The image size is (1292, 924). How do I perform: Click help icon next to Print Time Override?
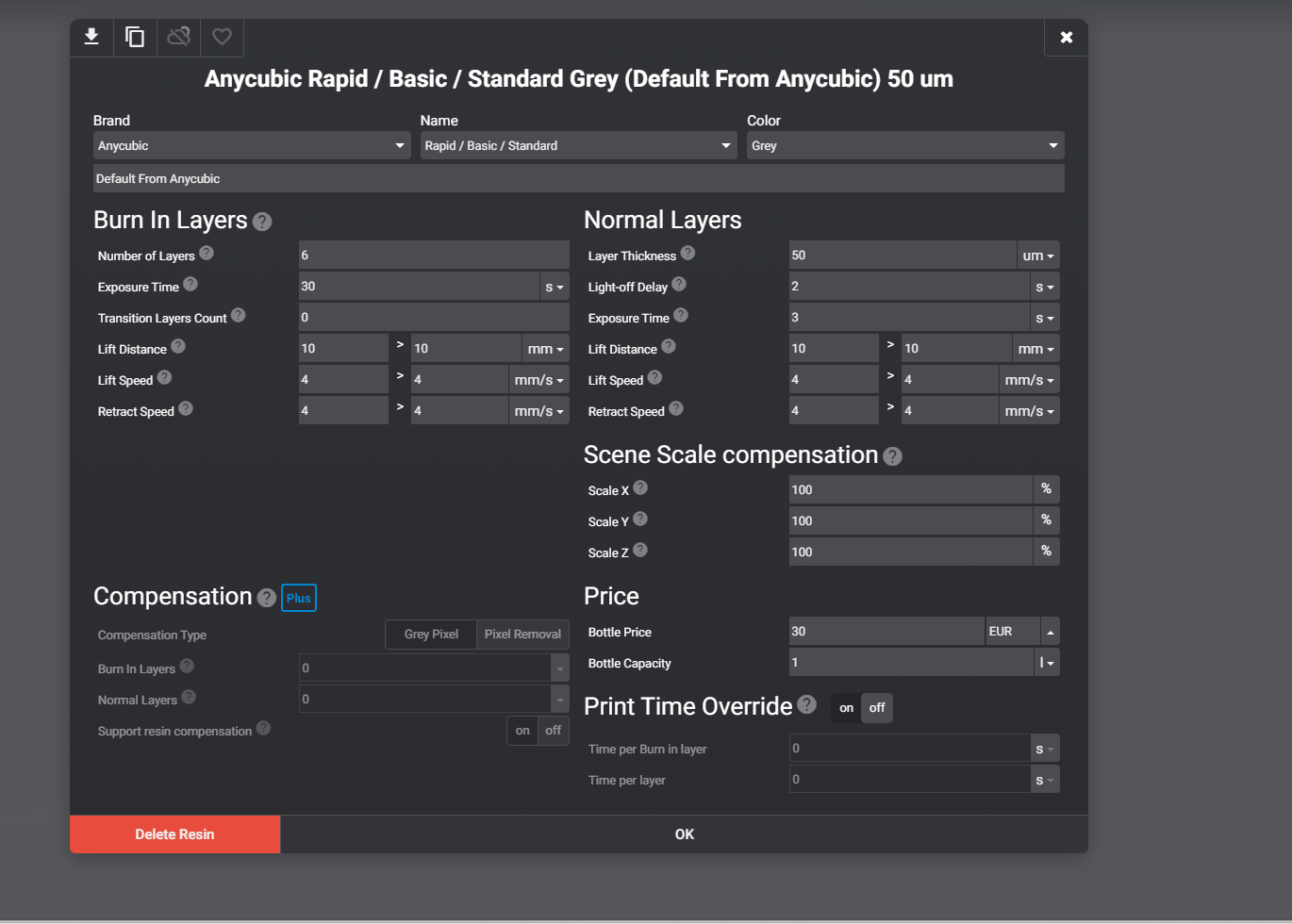806,704
